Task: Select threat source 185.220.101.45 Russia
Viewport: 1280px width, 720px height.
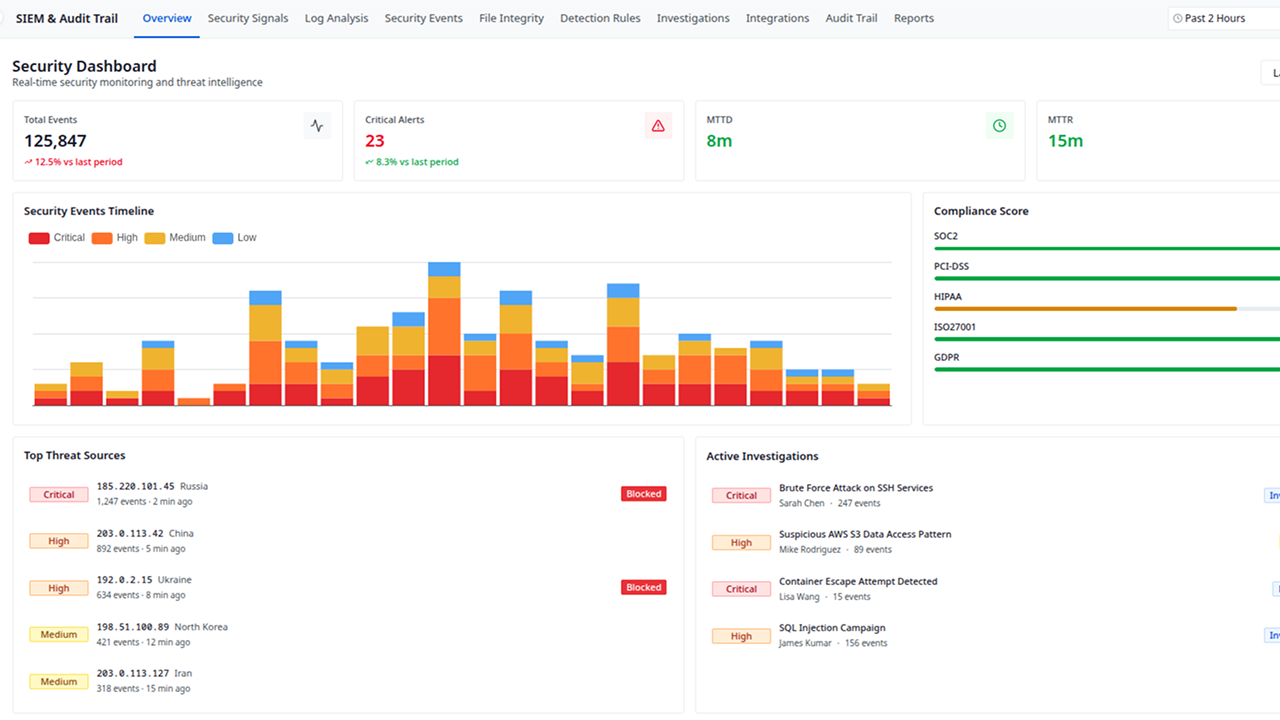Action: click(x=348, y=494)
